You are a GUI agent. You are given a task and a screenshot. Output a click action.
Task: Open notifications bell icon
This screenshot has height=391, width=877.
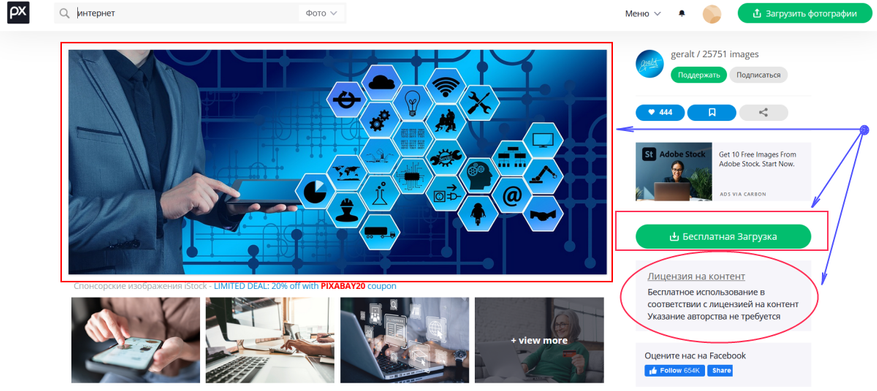[681, 13]
